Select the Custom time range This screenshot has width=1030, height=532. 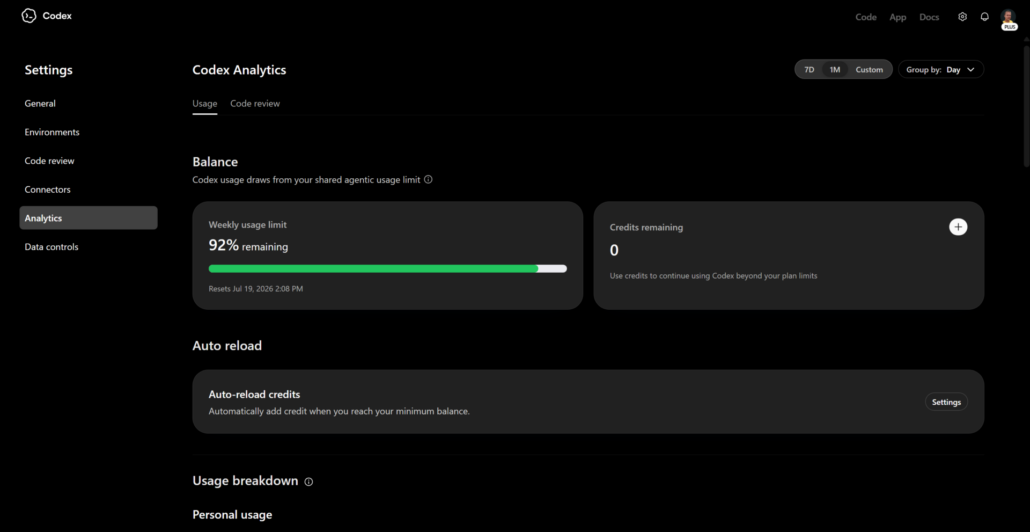click(x=869, y=70)
